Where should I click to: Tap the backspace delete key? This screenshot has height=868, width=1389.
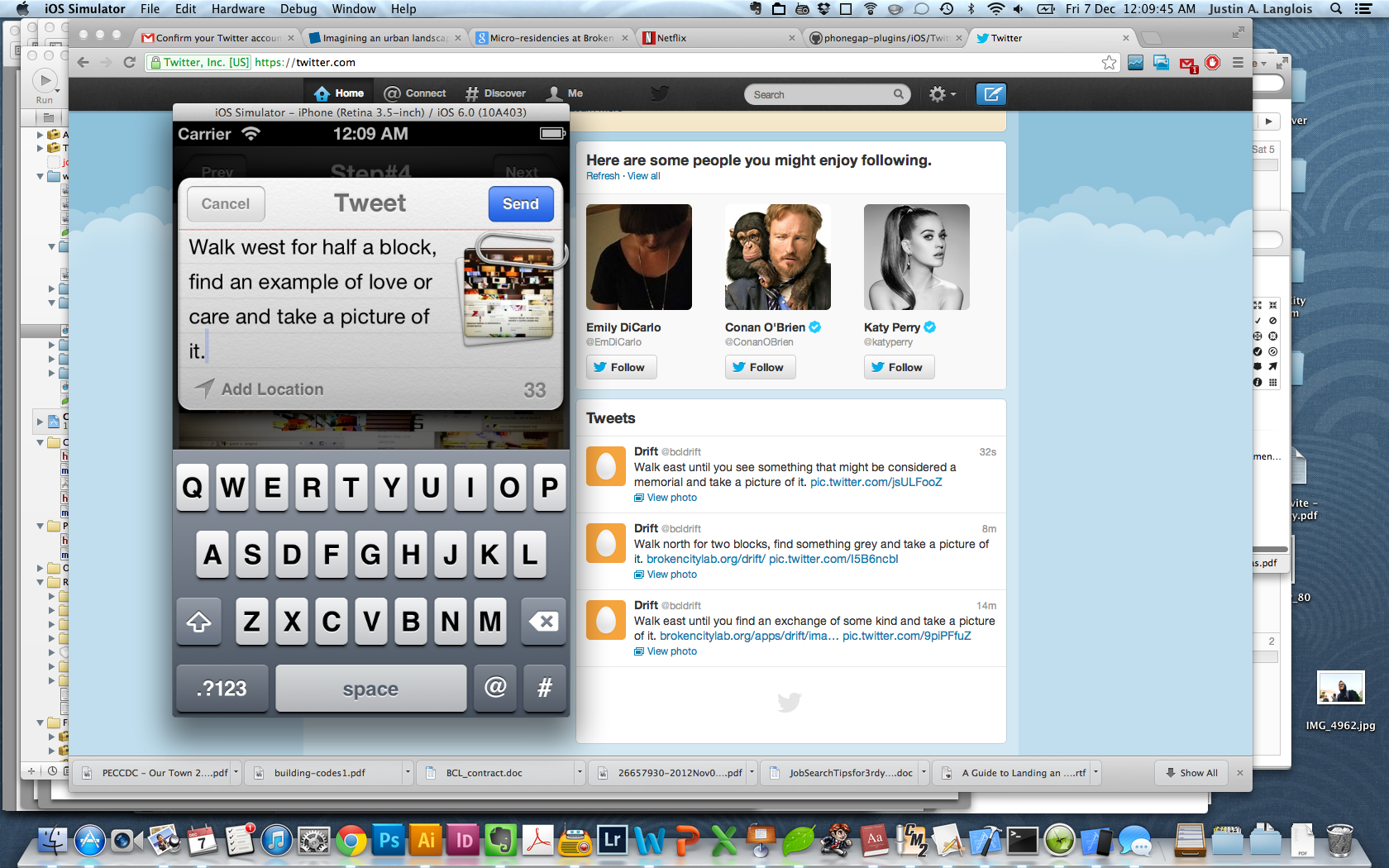[x=543, y=622]
